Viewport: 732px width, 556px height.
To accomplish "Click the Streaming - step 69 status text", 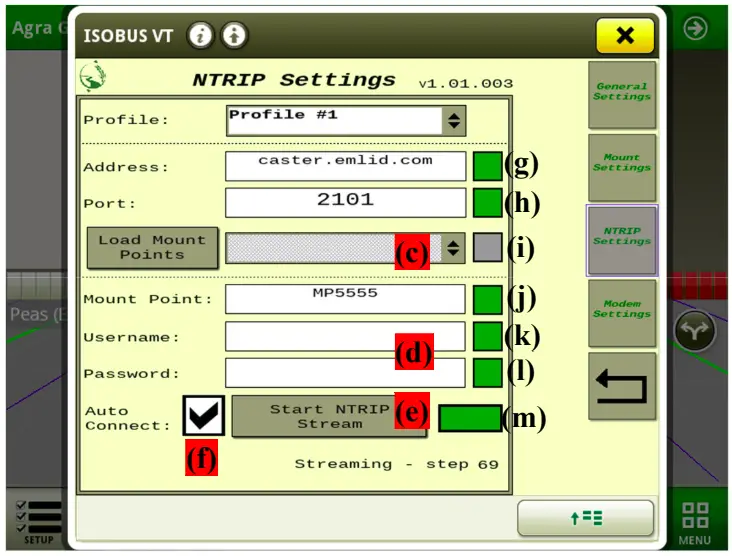I will [x=396, y=464].
